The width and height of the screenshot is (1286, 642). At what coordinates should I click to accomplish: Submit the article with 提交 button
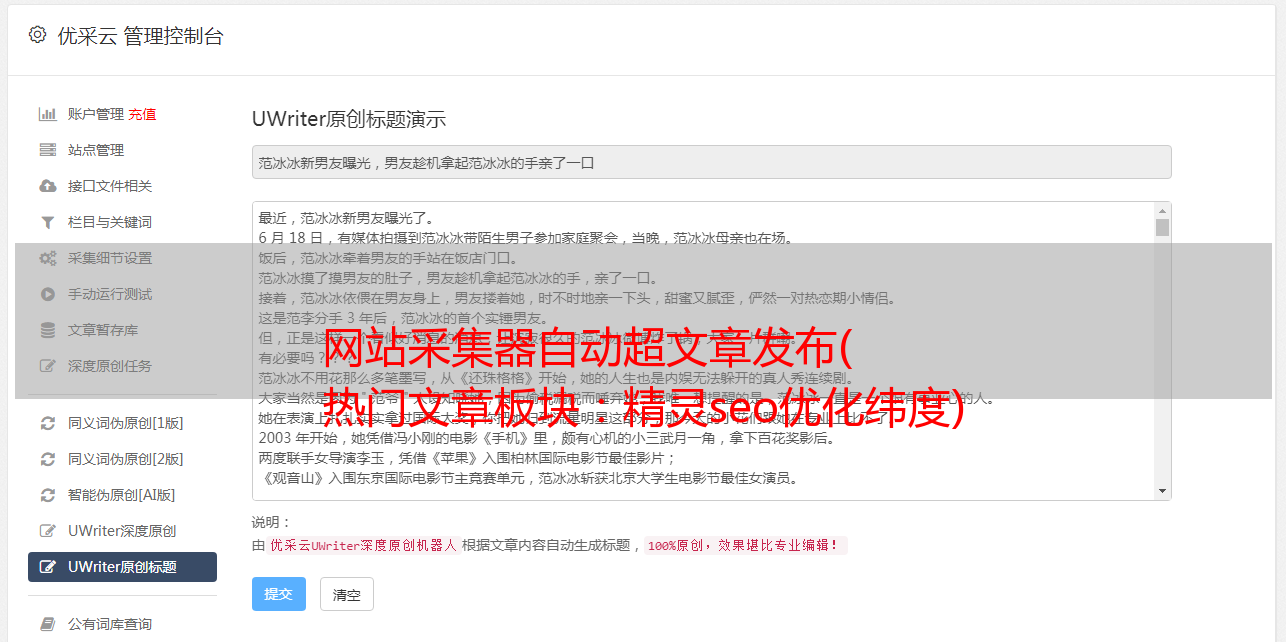click(279, 594)
